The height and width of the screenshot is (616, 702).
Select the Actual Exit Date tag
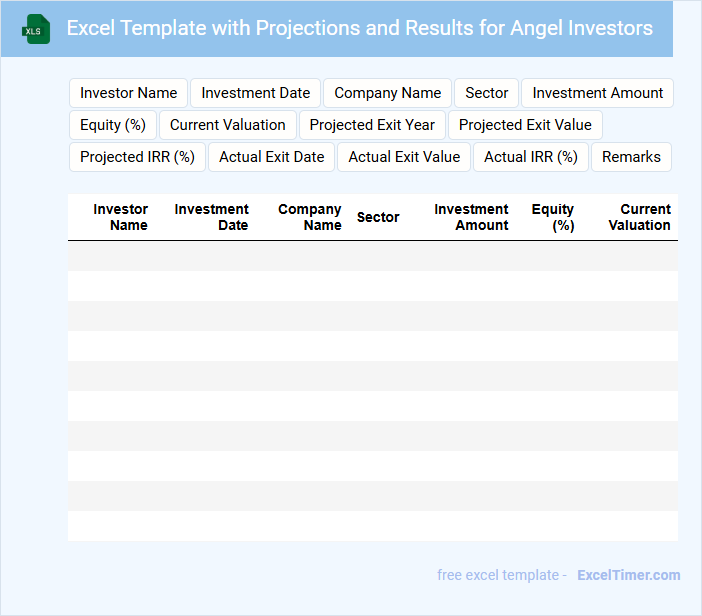272,157
